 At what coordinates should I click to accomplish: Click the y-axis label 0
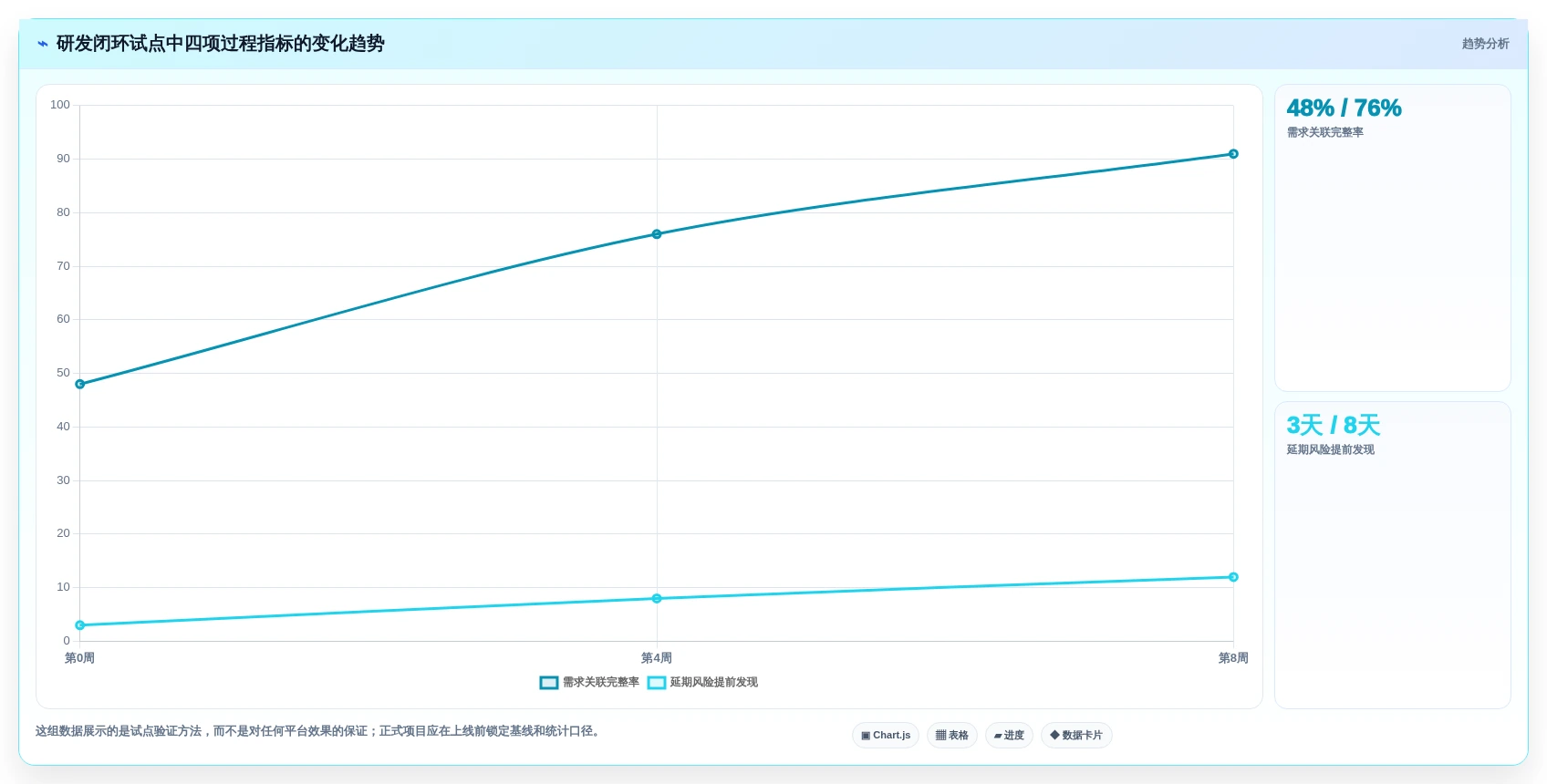[67, 641]
